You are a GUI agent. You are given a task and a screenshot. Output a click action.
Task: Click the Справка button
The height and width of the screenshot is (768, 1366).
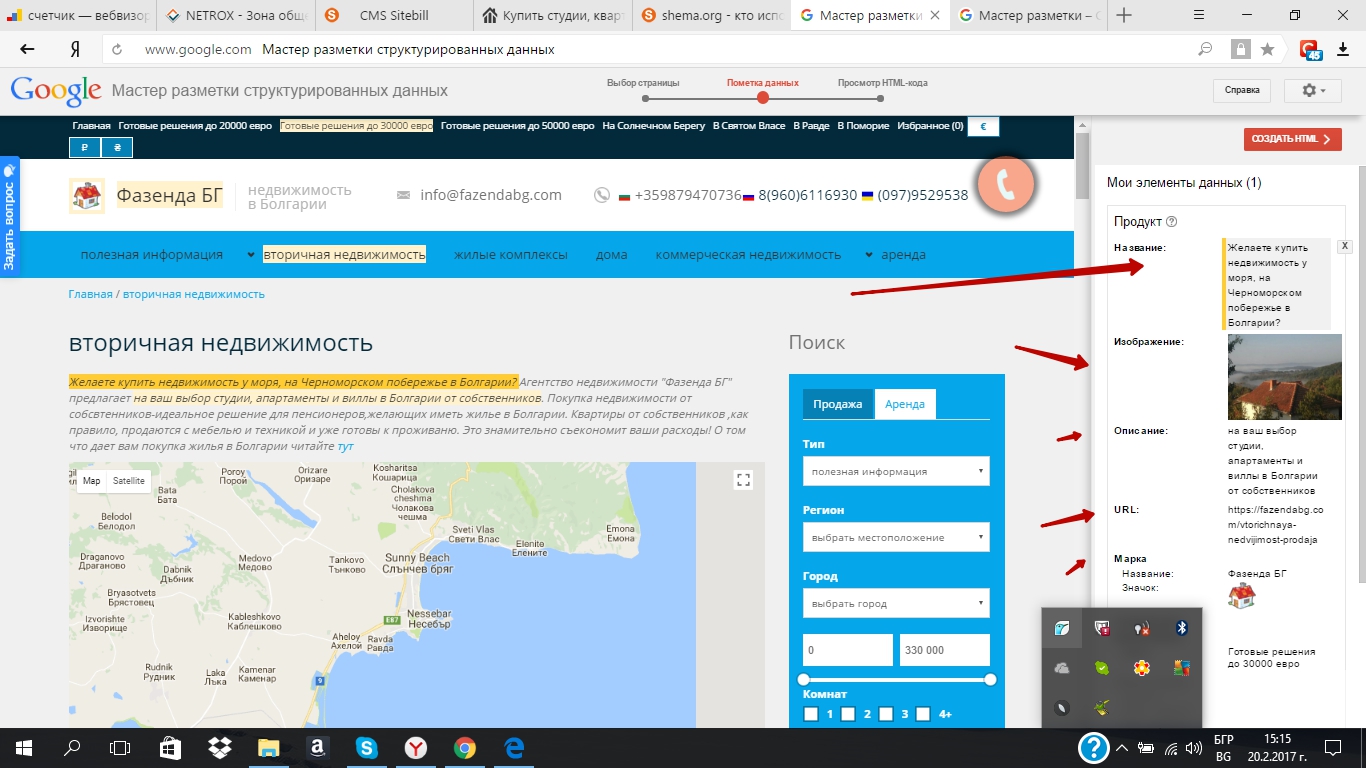tap(1242, 90)
